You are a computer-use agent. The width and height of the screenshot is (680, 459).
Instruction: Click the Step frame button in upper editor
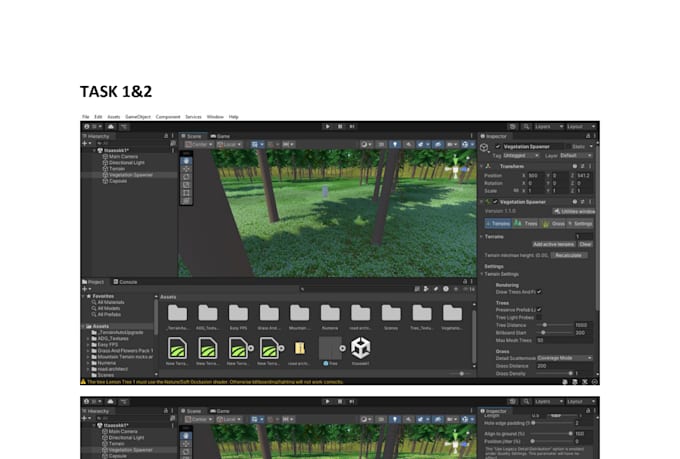click(x=352, y=127)
